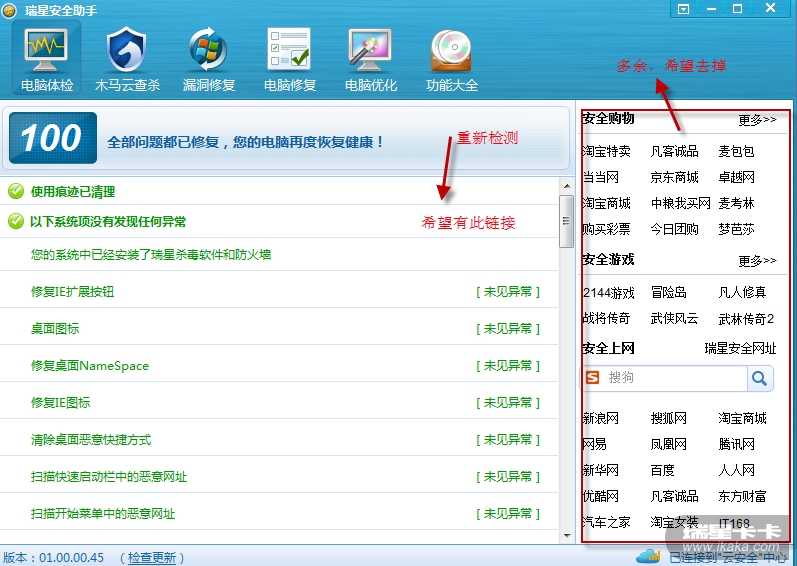The height and width of the screenshot is (566, 797).
Task: Click green check beside 以下系统项没有发现任何异常
Action: (x=16, y=222)
